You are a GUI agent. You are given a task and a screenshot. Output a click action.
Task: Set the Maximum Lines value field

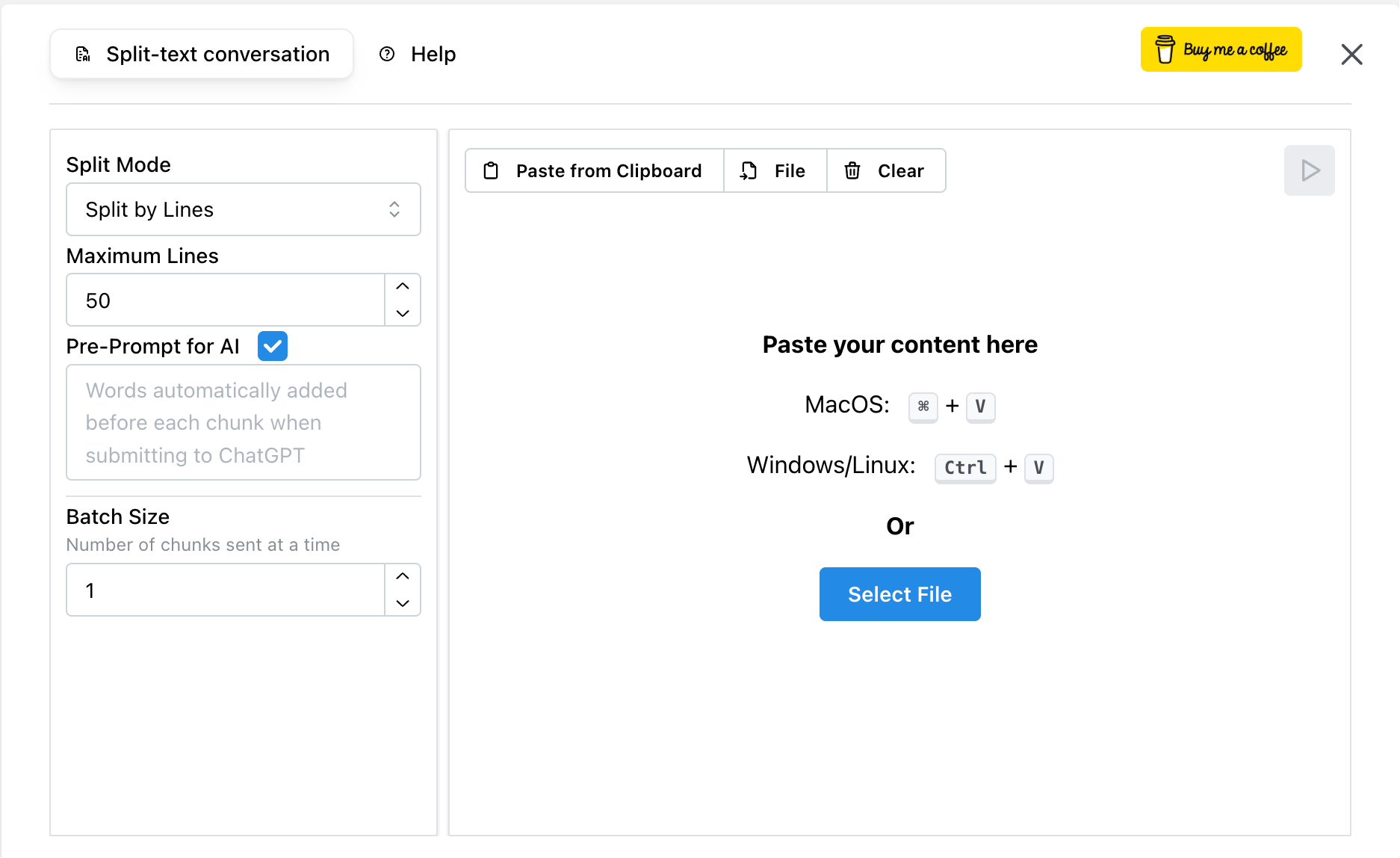click(x=224, y=300)
